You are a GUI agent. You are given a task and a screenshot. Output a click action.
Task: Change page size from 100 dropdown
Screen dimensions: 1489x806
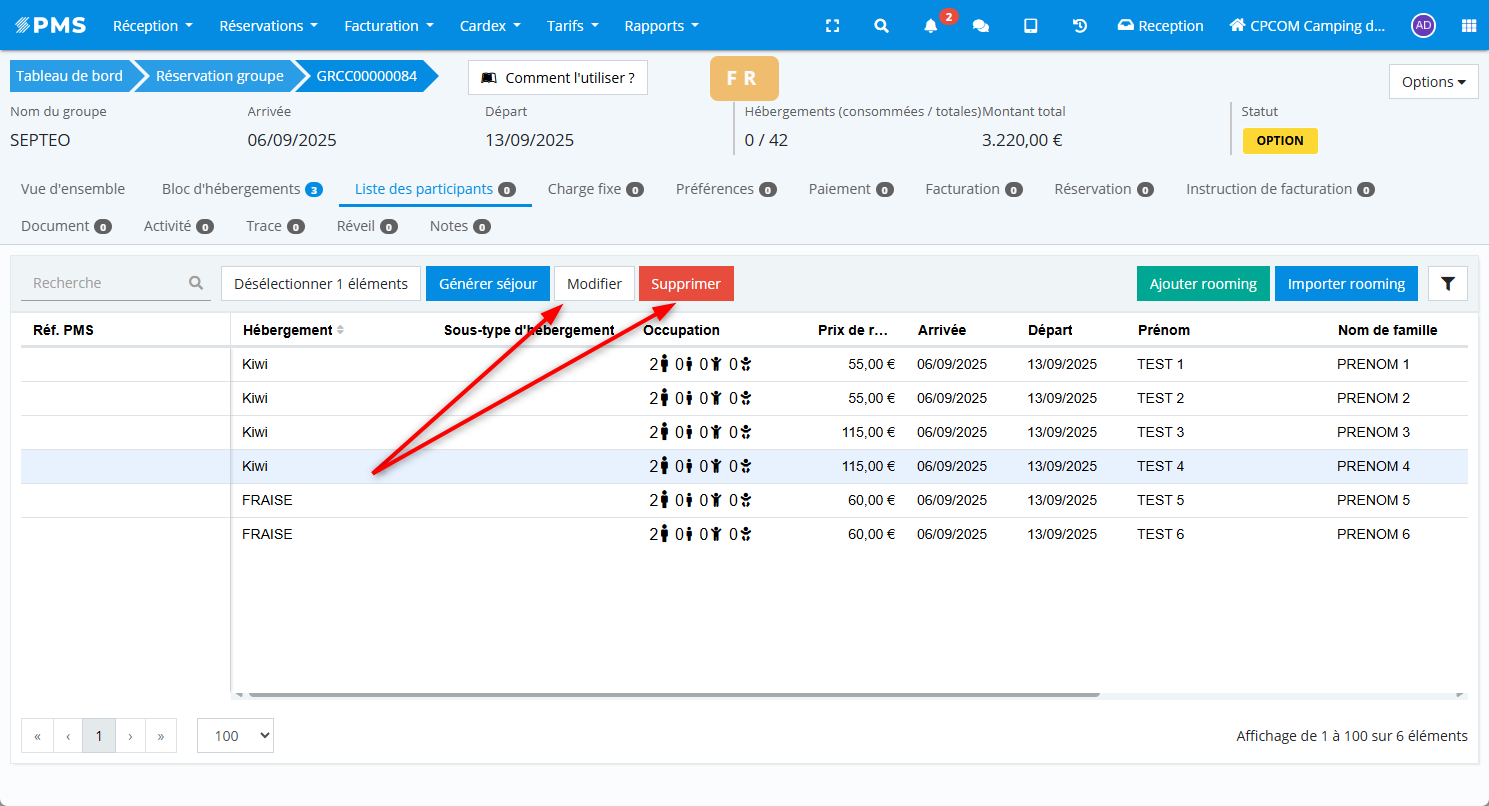pos(235,736)
